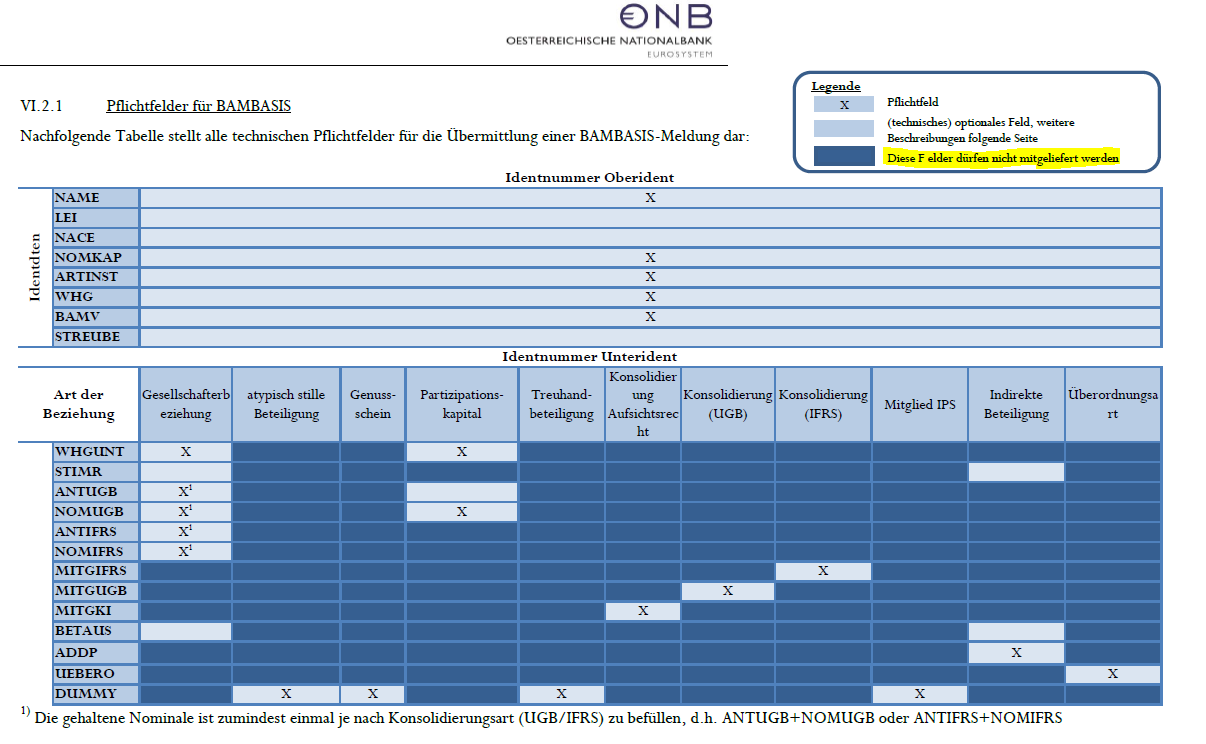The image size is (1206, 744).
Task: Click the 'Art der Beziehung' header cell
Action: coord(79,404)
